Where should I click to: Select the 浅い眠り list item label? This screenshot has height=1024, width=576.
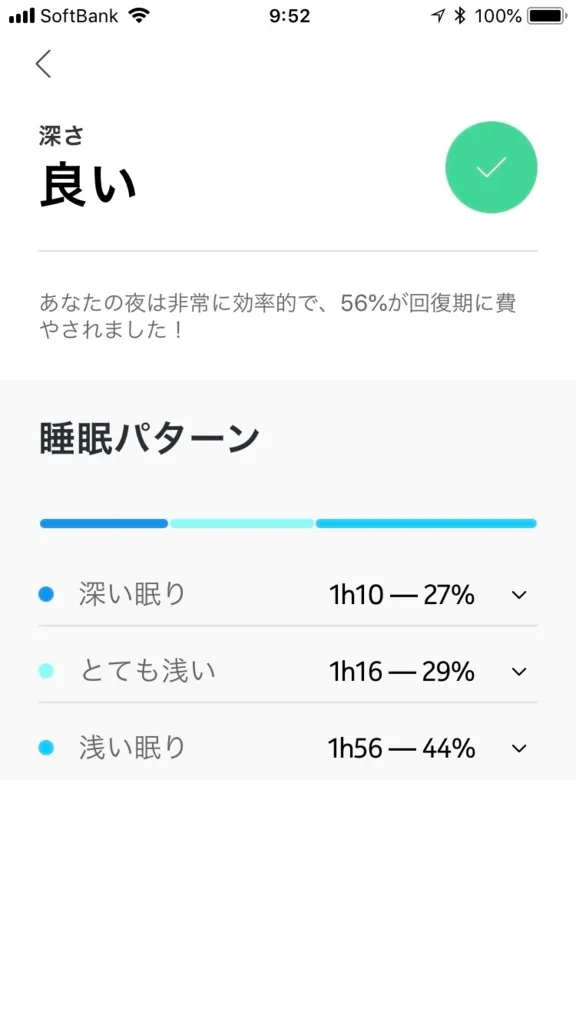click(x=133, y=748)
